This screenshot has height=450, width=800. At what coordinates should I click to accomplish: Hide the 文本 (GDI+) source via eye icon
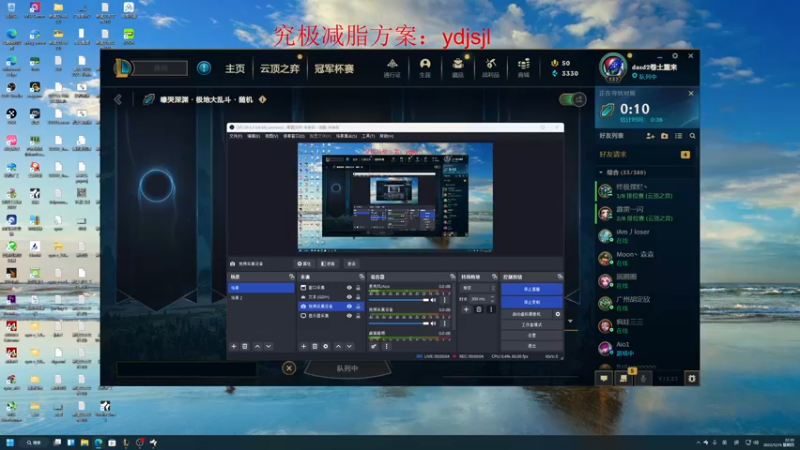[x=349, y=297]
